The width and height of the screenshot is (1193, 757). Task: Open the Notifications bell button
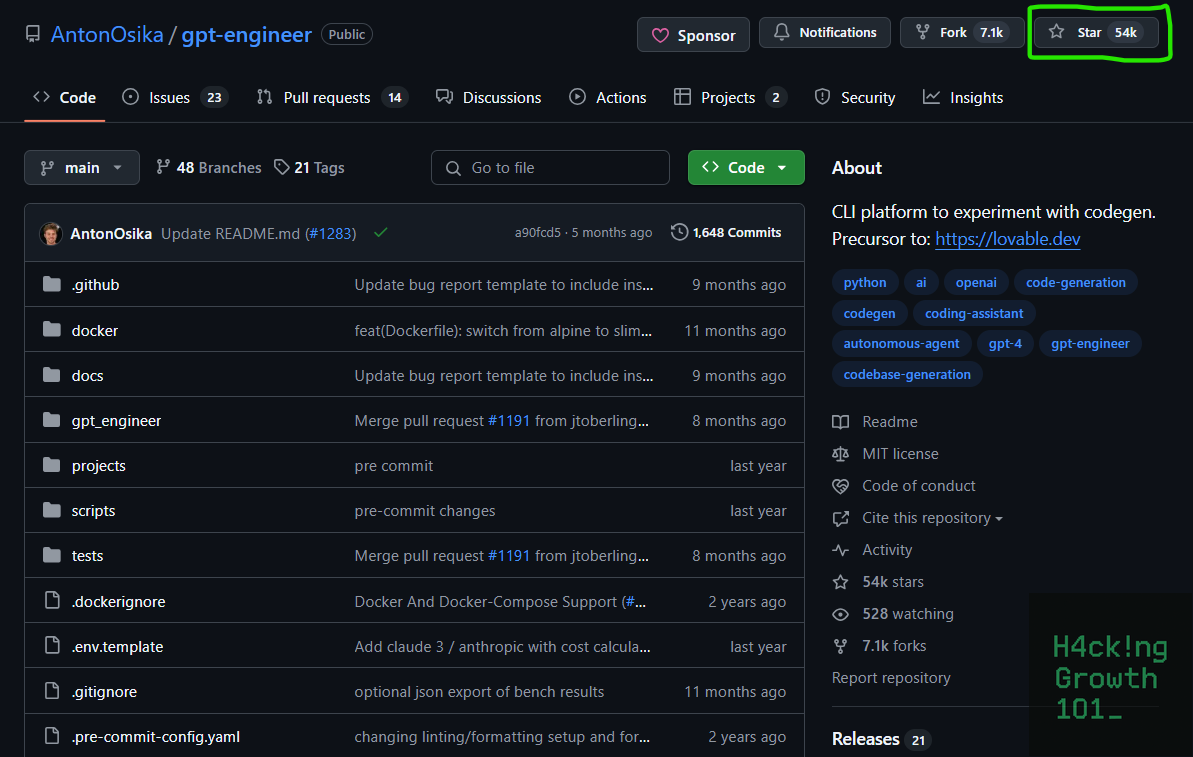pos(825,33)
